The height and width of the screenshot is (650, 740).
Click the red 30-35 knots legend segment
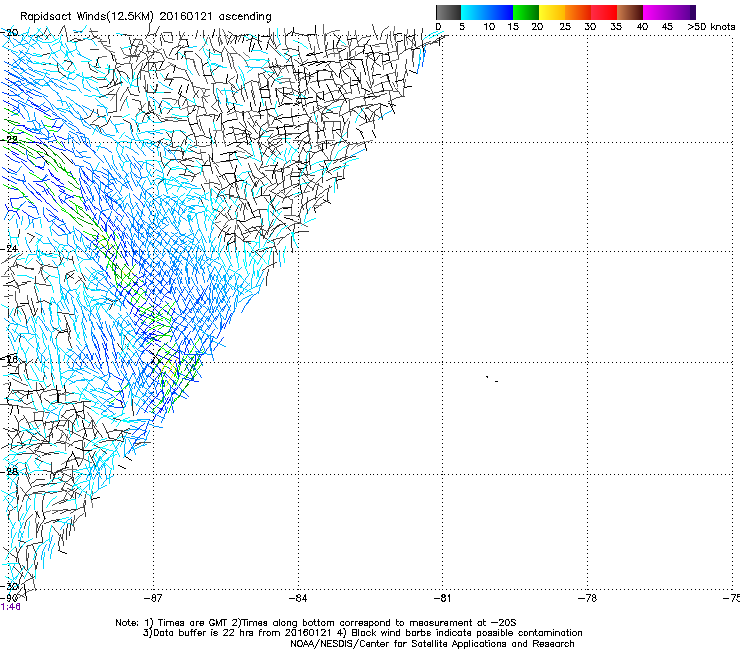(x=604, y=12)
